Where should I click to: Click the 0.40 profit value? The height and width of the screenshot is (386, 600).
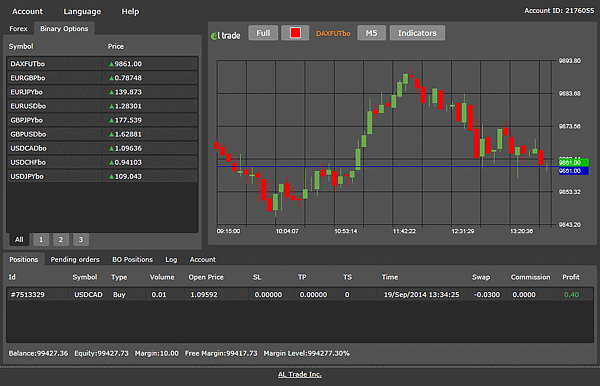click(x=572, y=295)
